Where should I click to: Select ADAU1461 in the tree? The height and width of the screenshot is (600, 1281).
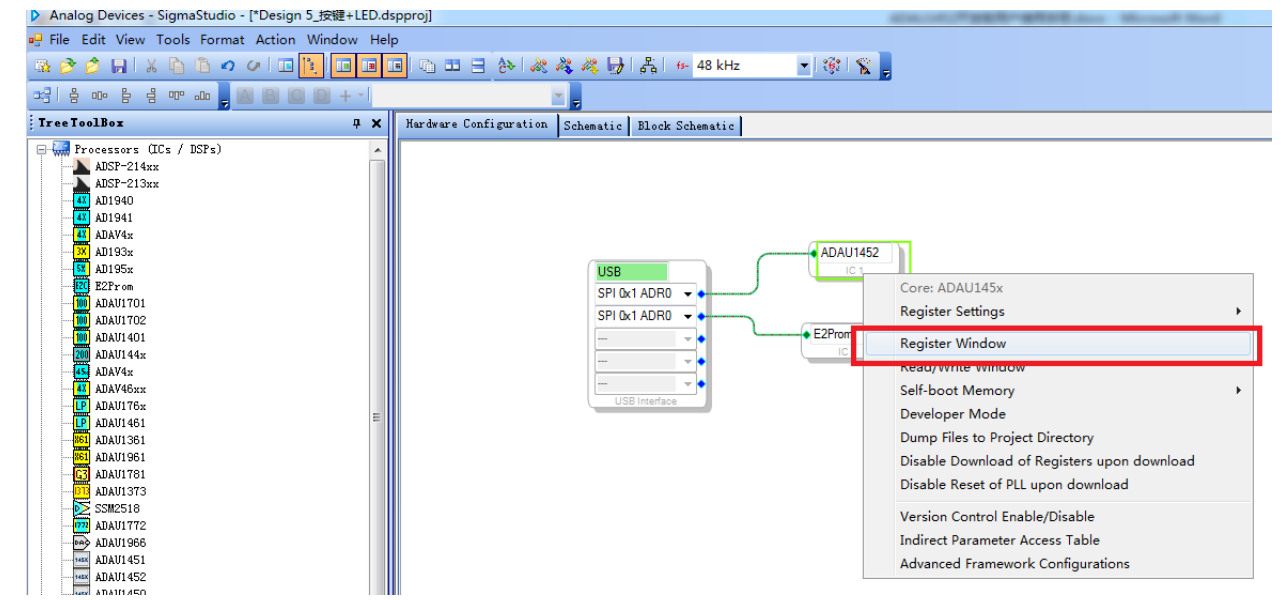tap(120, 423)
